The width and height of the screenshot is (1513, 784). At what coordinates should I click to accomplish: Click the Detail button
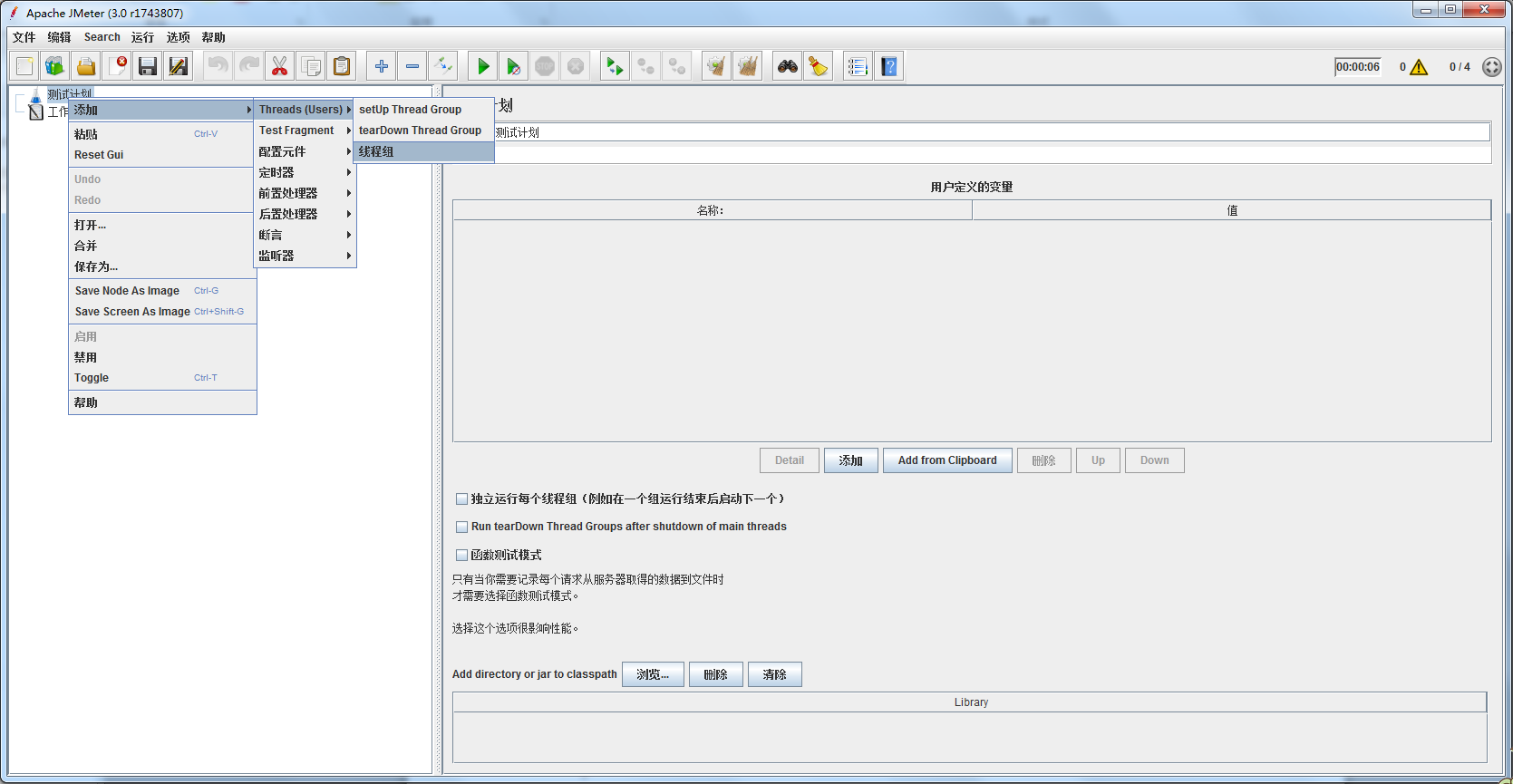790,460
